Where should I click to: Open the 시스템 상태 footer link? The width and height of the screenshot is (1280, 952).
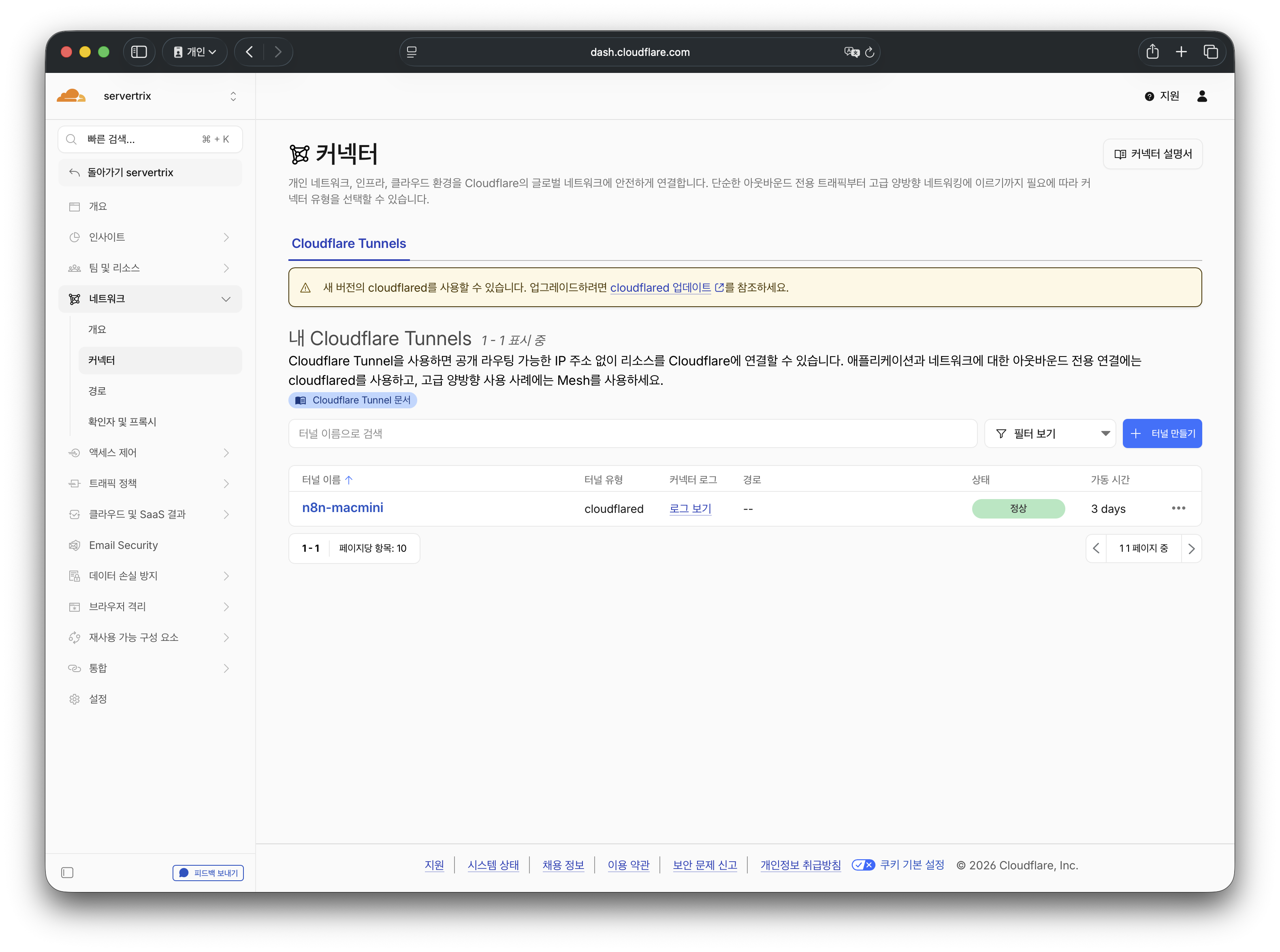(493, 865)
